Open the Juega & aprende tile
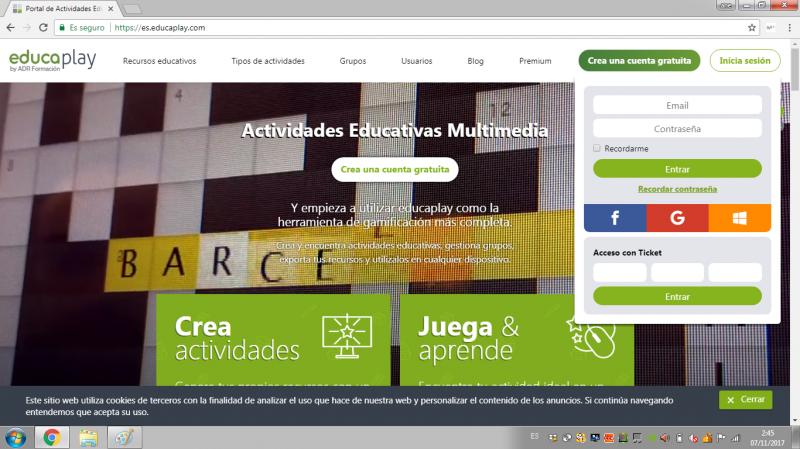The image size is (800, 449). [x=517, y=340]
